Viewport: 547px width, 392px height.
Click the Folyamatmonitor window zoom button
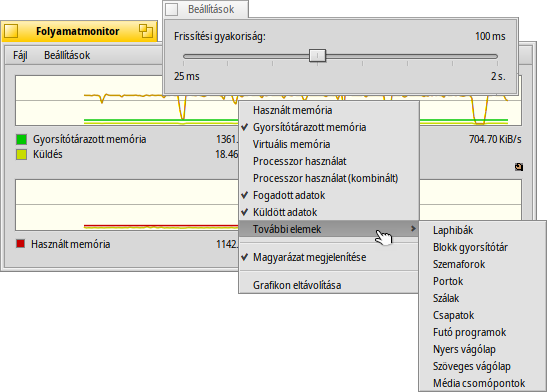point(145,31)
